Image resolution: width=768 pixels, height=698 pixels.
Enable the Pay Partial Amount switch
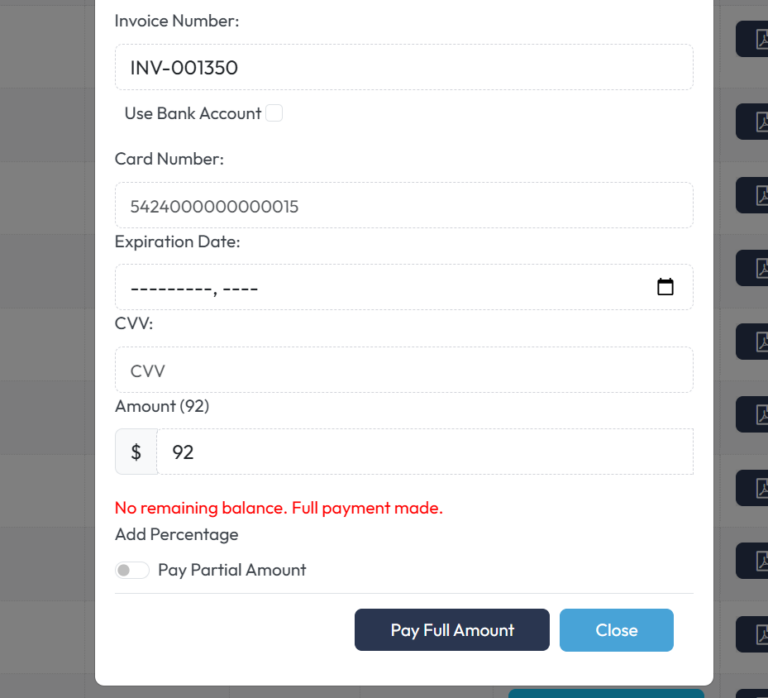[132, 570]
